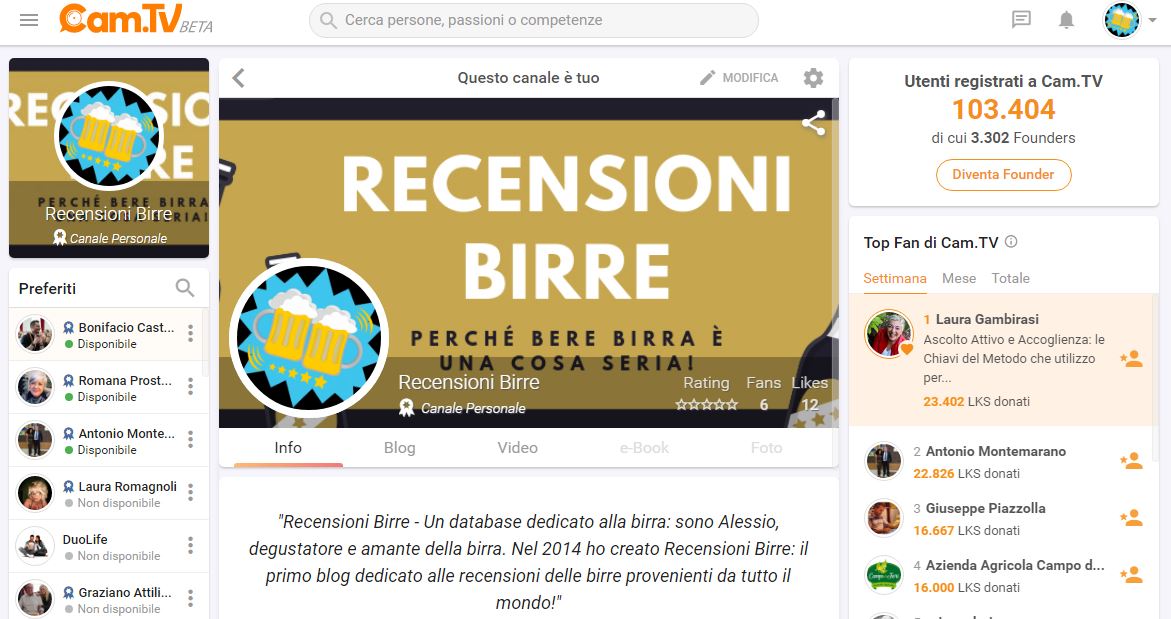Screen dimensions: 1171x619
Task: Switch to the e-Book tab
Action: 644,447
